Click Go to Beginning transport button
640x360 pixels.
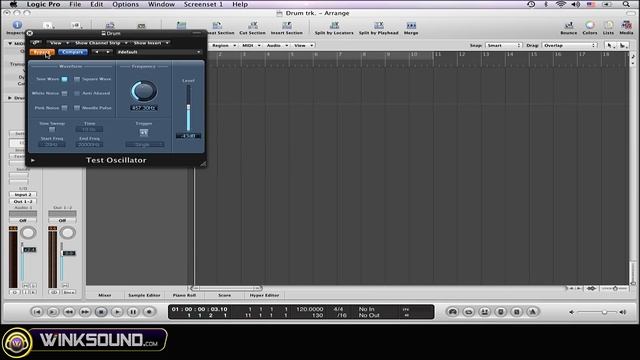(37, 312)
